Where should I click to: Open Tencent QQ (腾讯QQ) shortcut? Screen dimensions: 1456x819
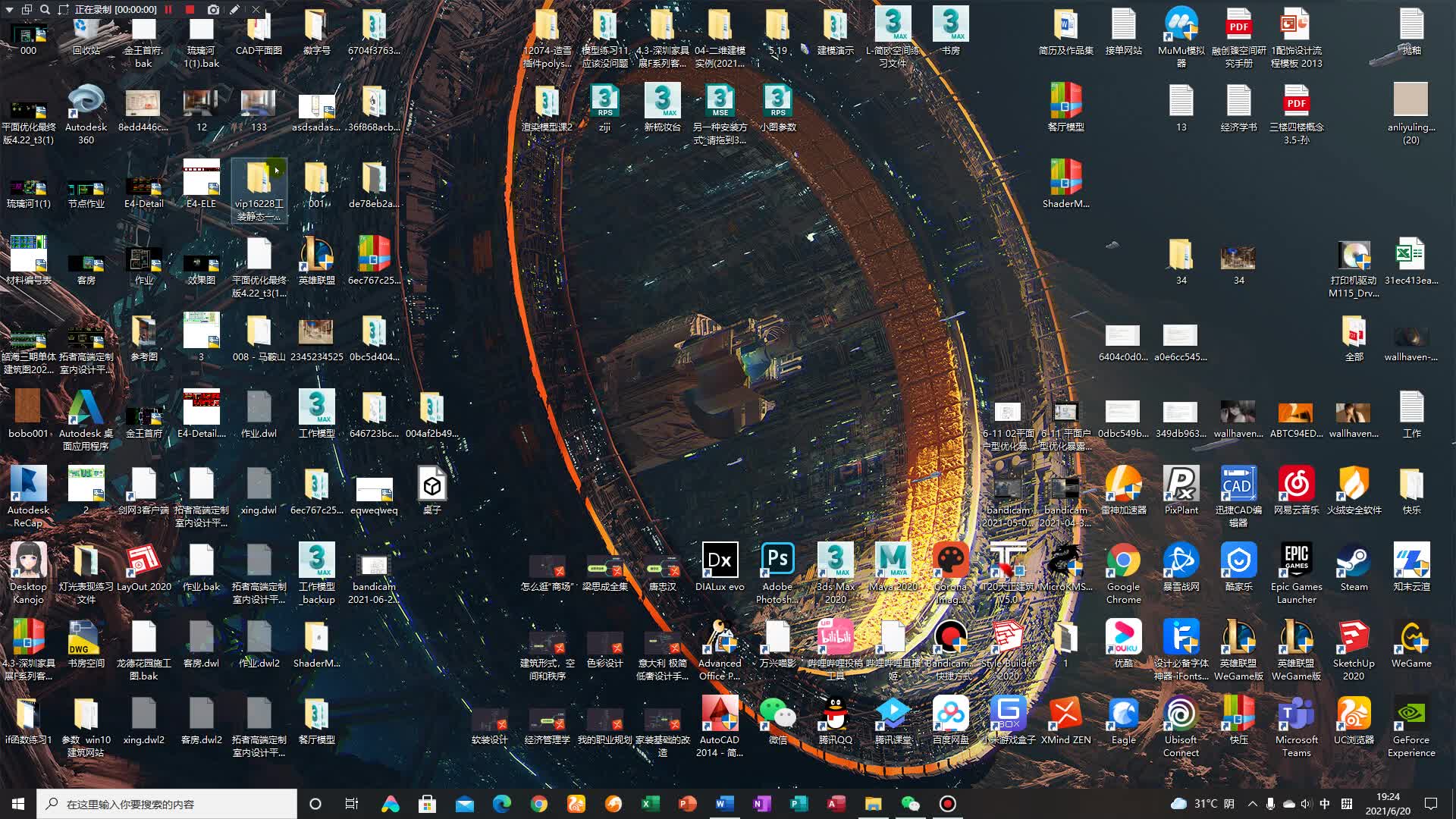835,720
